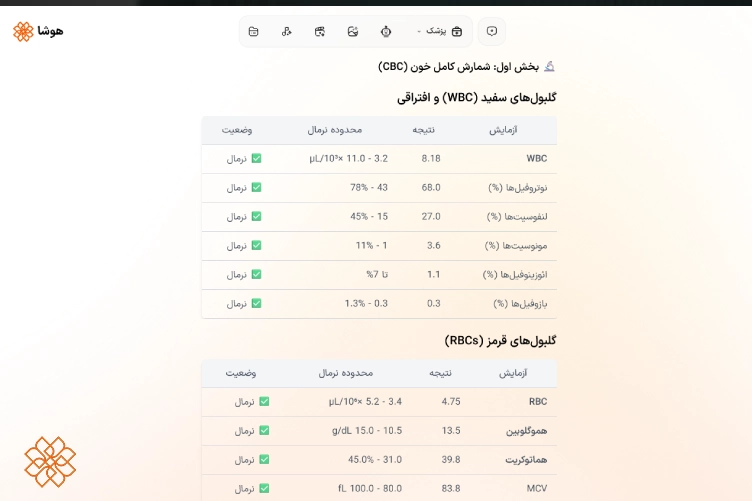Screen dimensions: 752x501
Task: Click the normal range 1 - 11%
Action: point(372,245)
